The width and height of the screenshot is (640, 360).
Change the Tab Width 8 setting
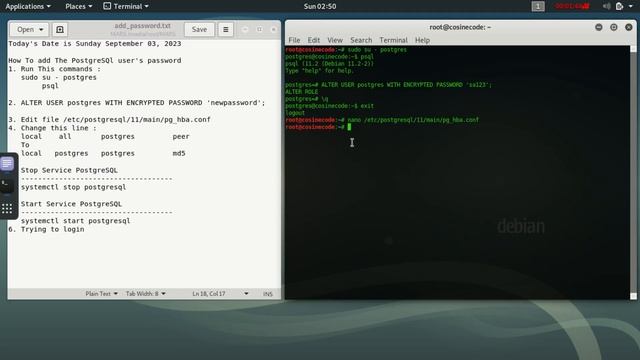(145, 293)
